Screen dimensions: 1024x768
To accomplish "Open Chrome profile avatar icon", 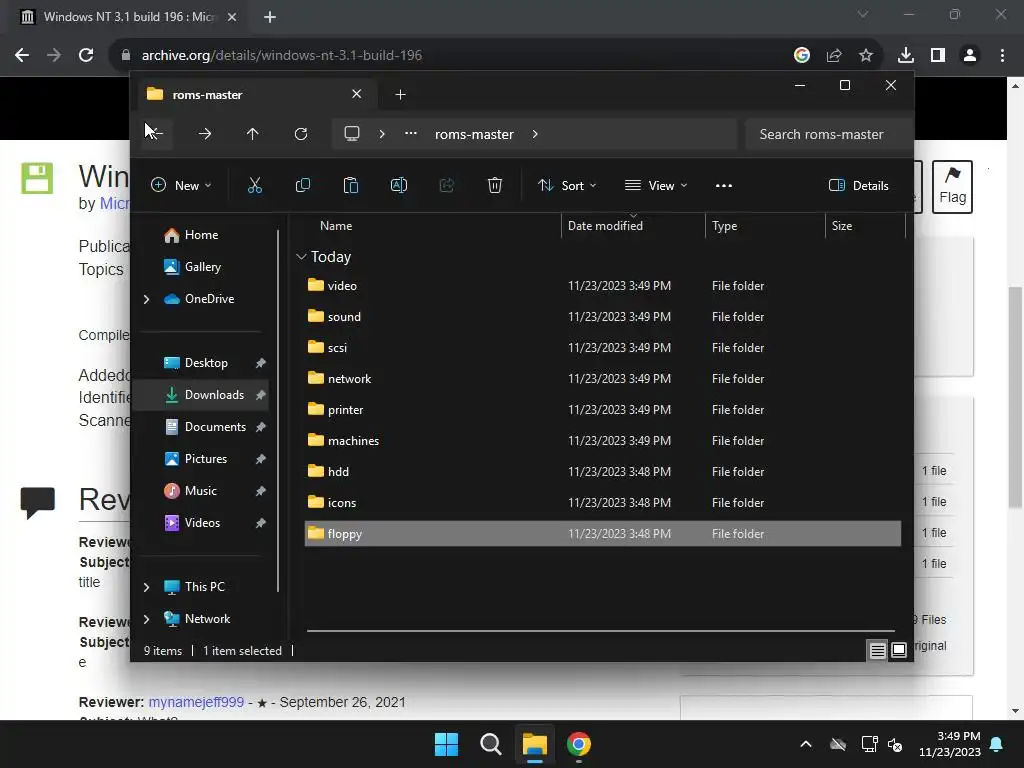I will click(x=970, y=55).
